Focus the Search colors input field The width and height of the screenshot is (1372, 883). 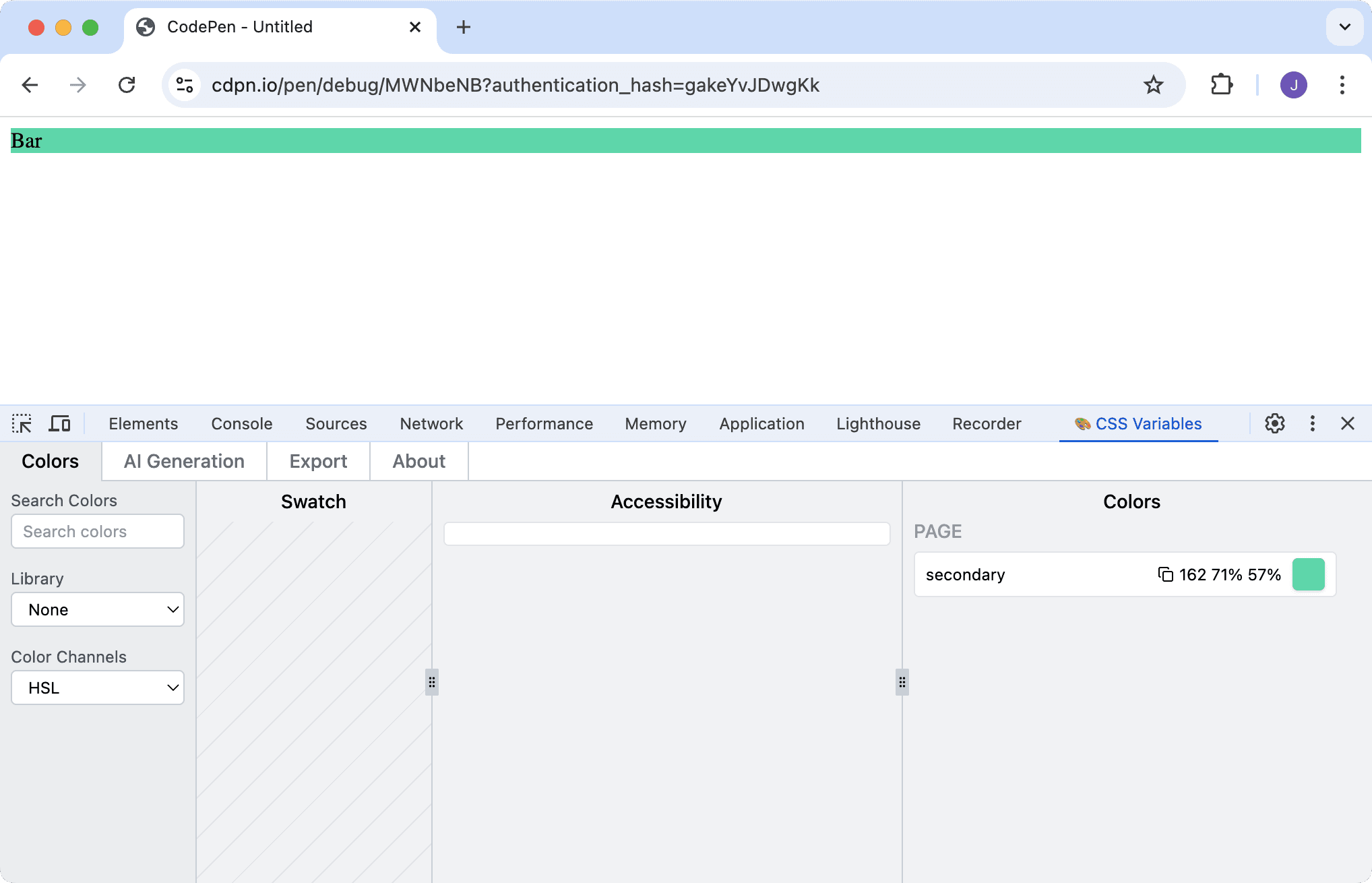(98, 531)
